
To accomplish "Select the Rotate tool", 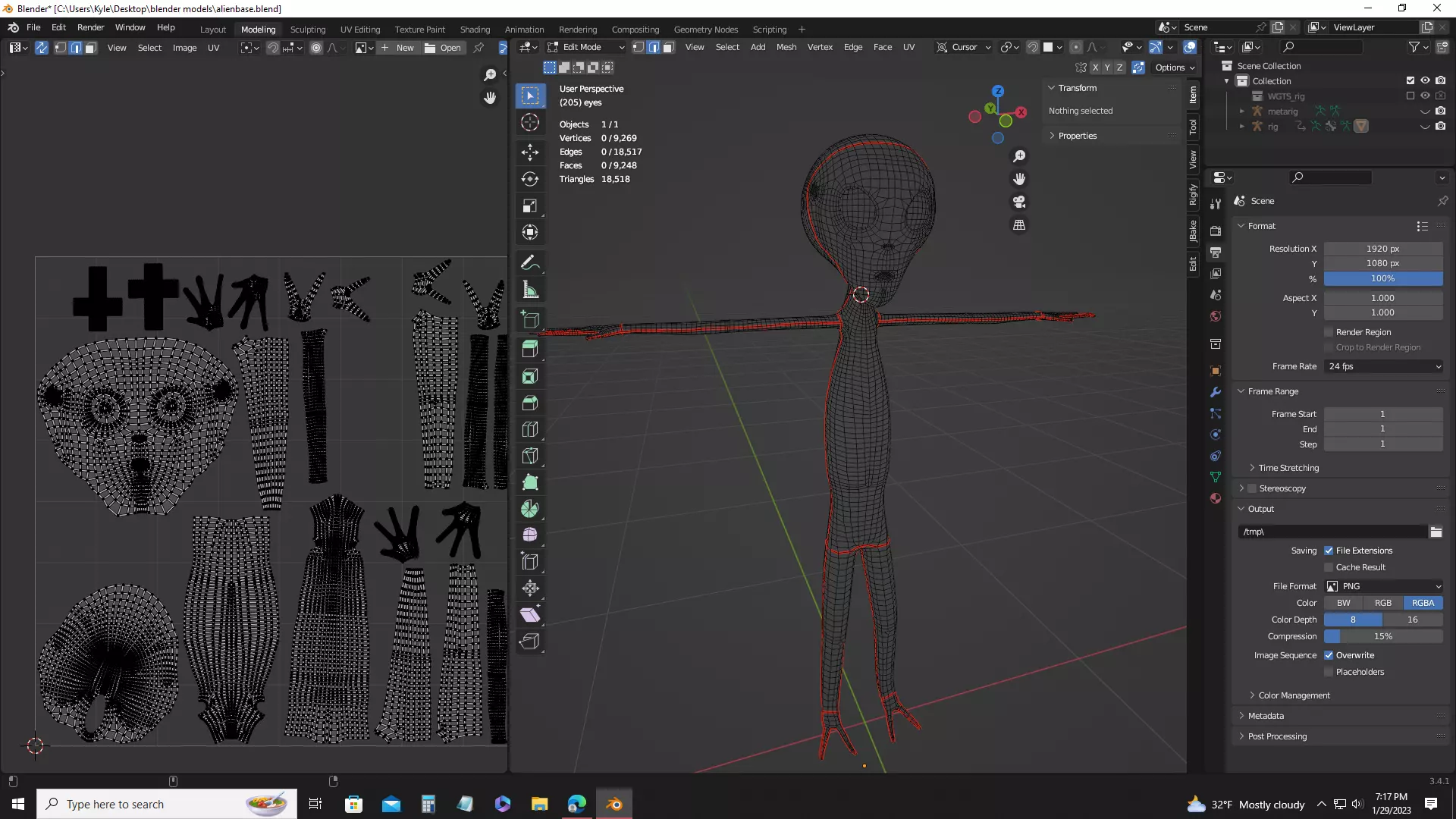I will click(x=530, y=179).
